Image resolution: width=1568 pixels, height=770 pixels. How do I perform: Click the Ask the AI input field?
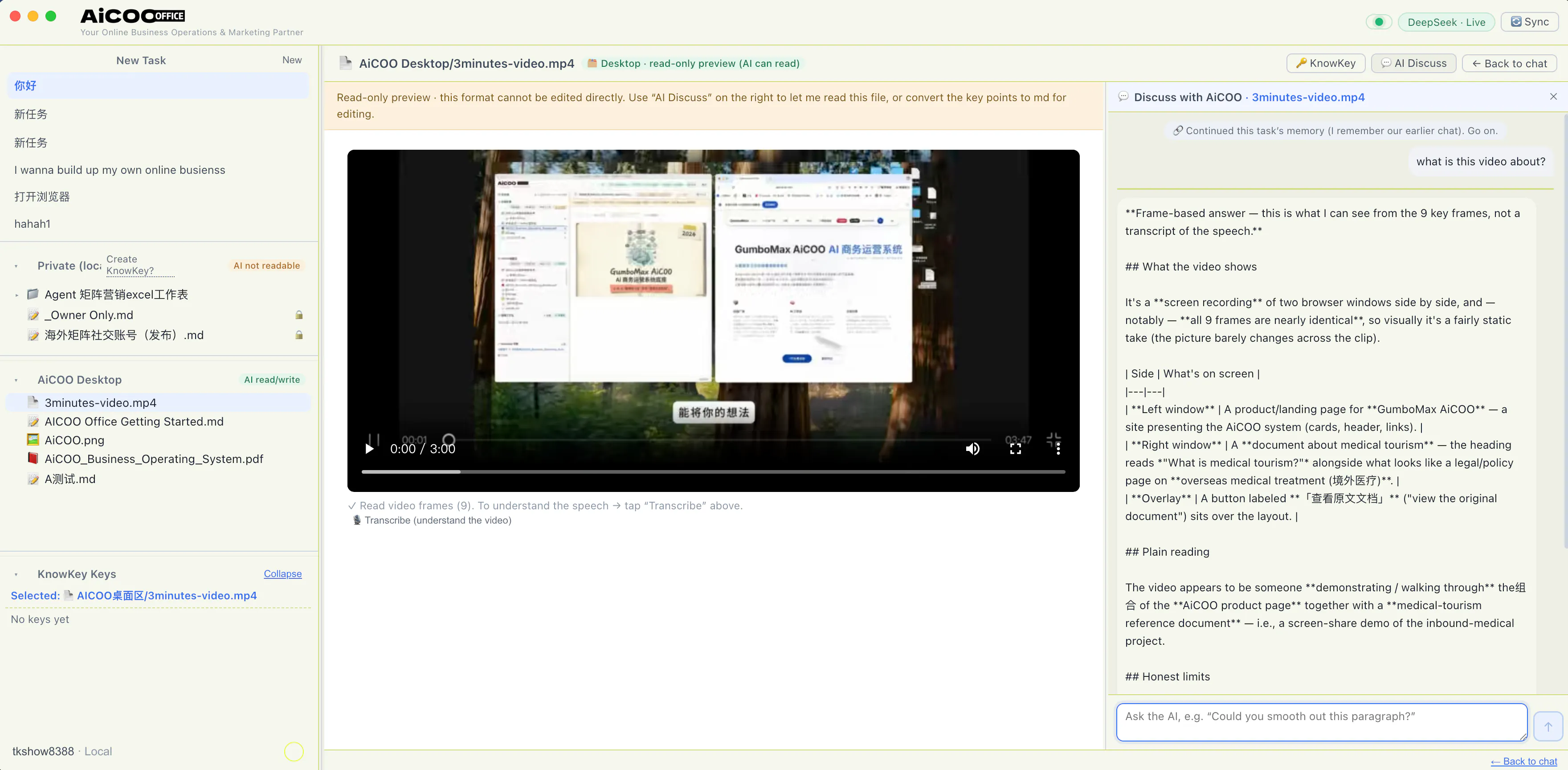[x=1322, y=722]
